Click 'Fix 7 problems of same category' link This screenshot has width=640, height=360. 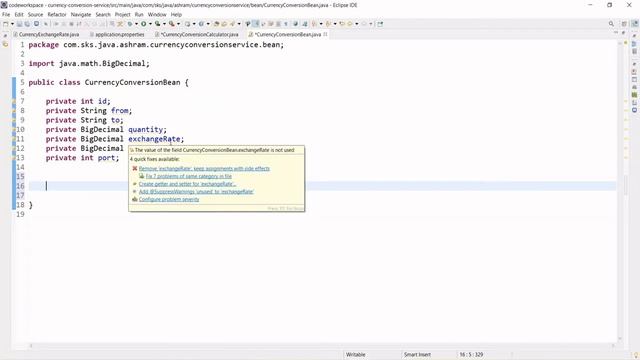coord(189,176)
